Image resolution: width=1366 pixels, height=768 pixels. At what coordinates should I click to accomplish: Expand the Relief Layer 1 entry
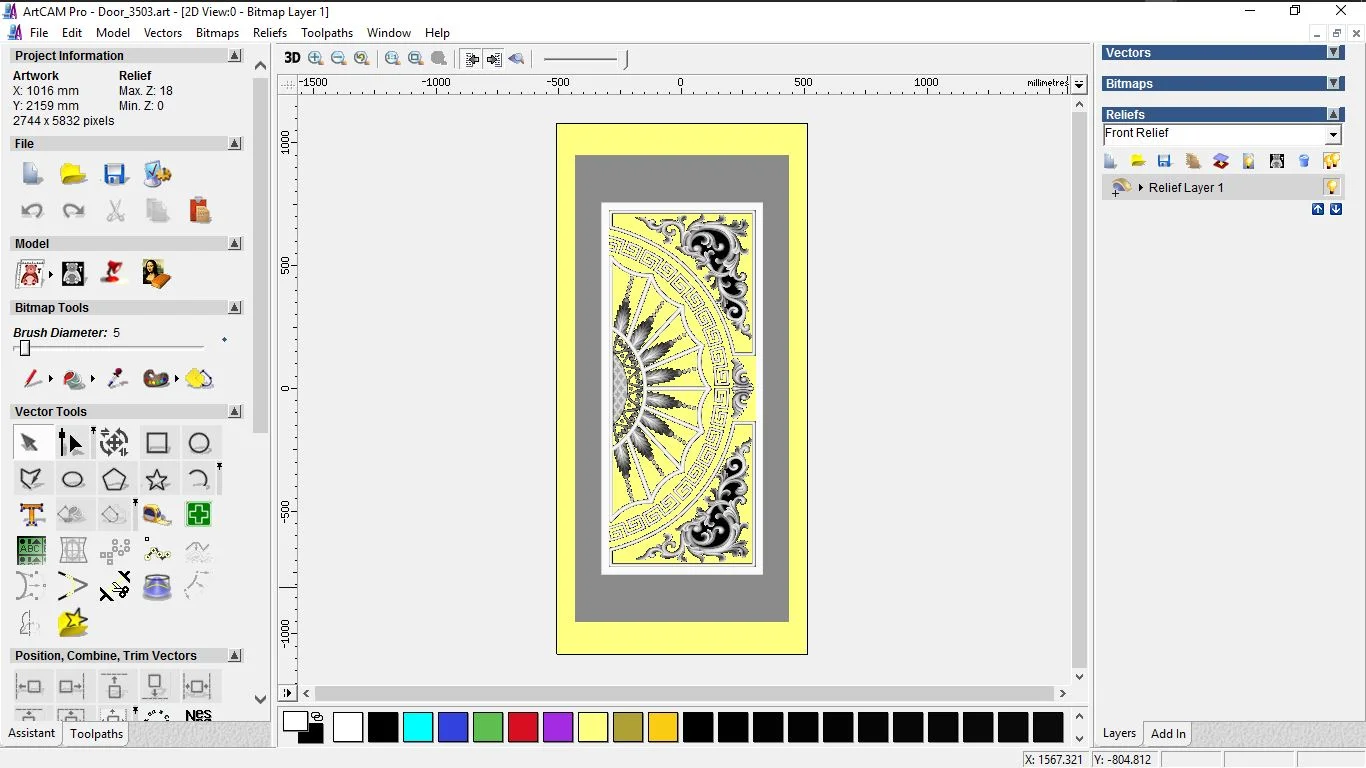[1141, 187]
